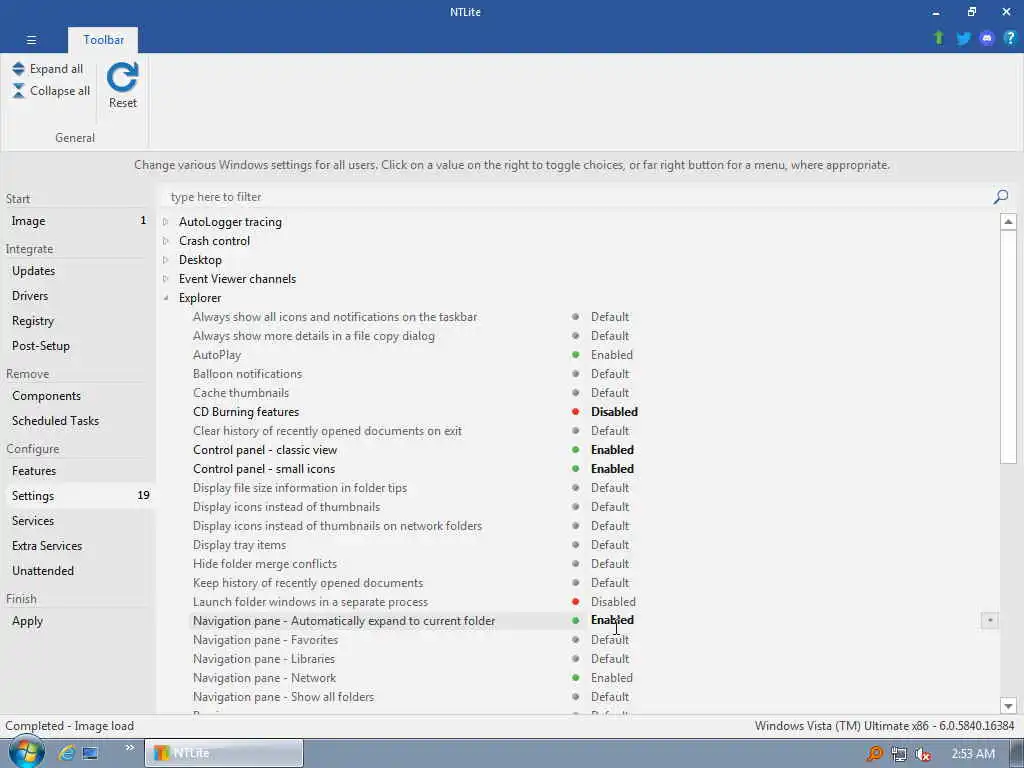The width and height of the screenshot is (1024, 768).
Task: Launch Internet Explorer from quick launch
Action: click(67, 753)
